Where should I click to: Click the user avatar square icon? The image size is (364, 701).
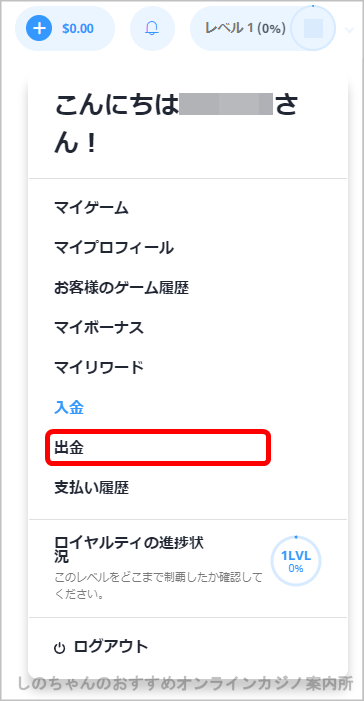coord(313,29)
